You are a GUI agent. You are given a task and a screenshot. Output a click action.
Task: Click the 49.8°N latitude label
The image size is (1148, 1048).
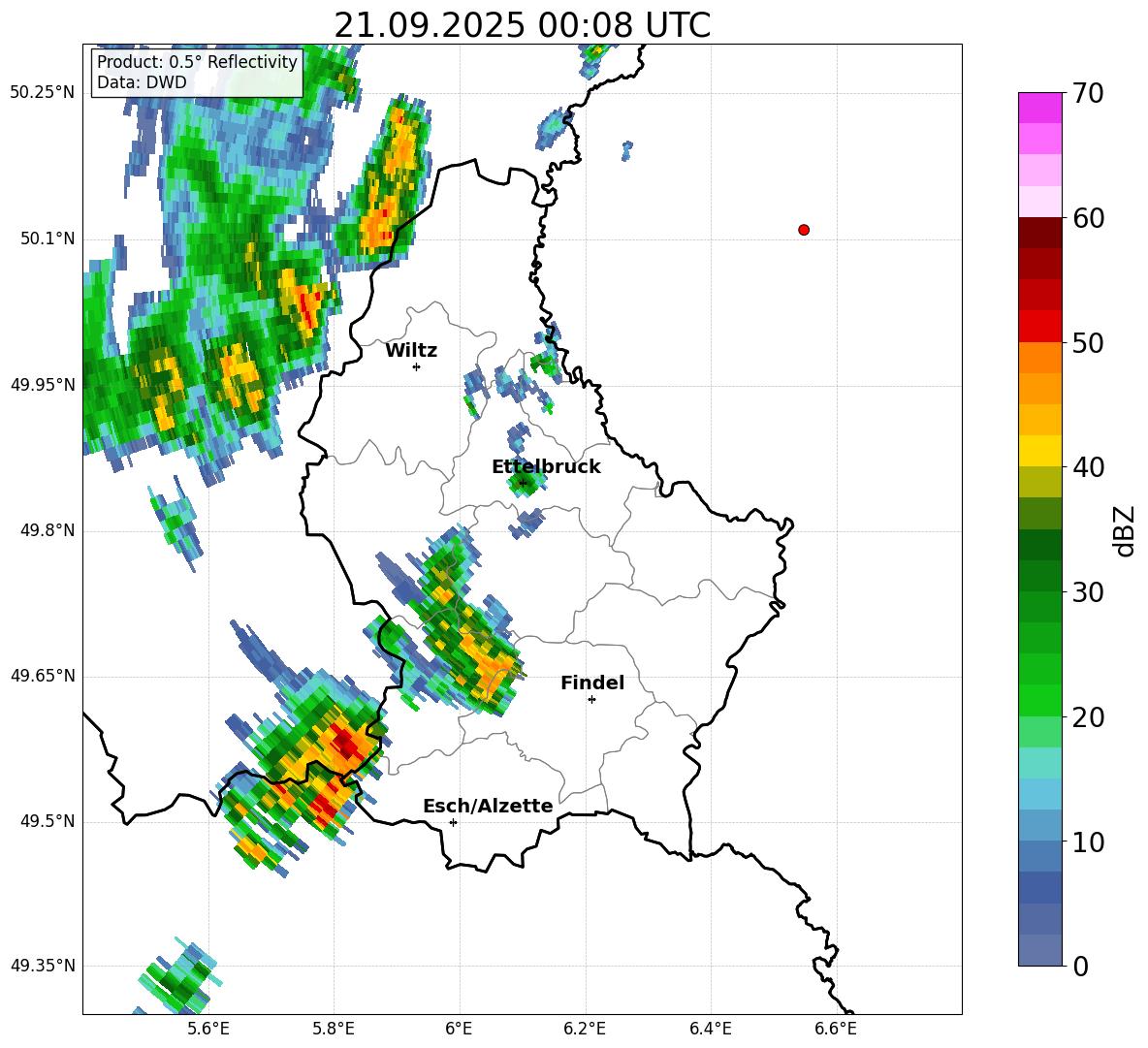point(48,530)
